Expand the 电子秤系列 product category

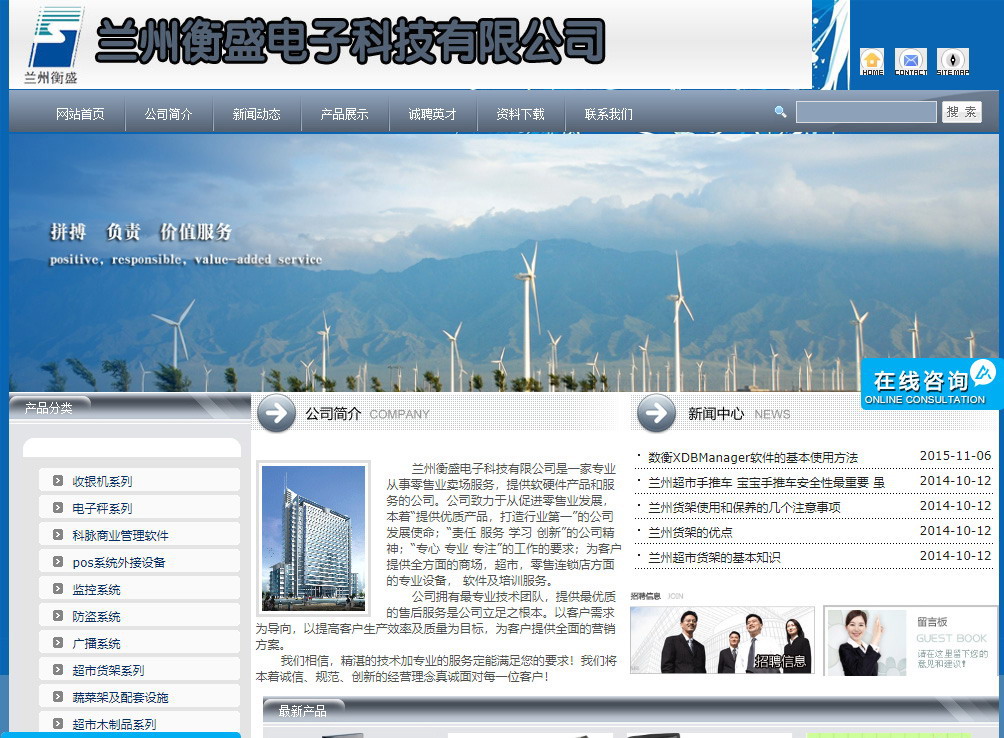coord(102,508)
